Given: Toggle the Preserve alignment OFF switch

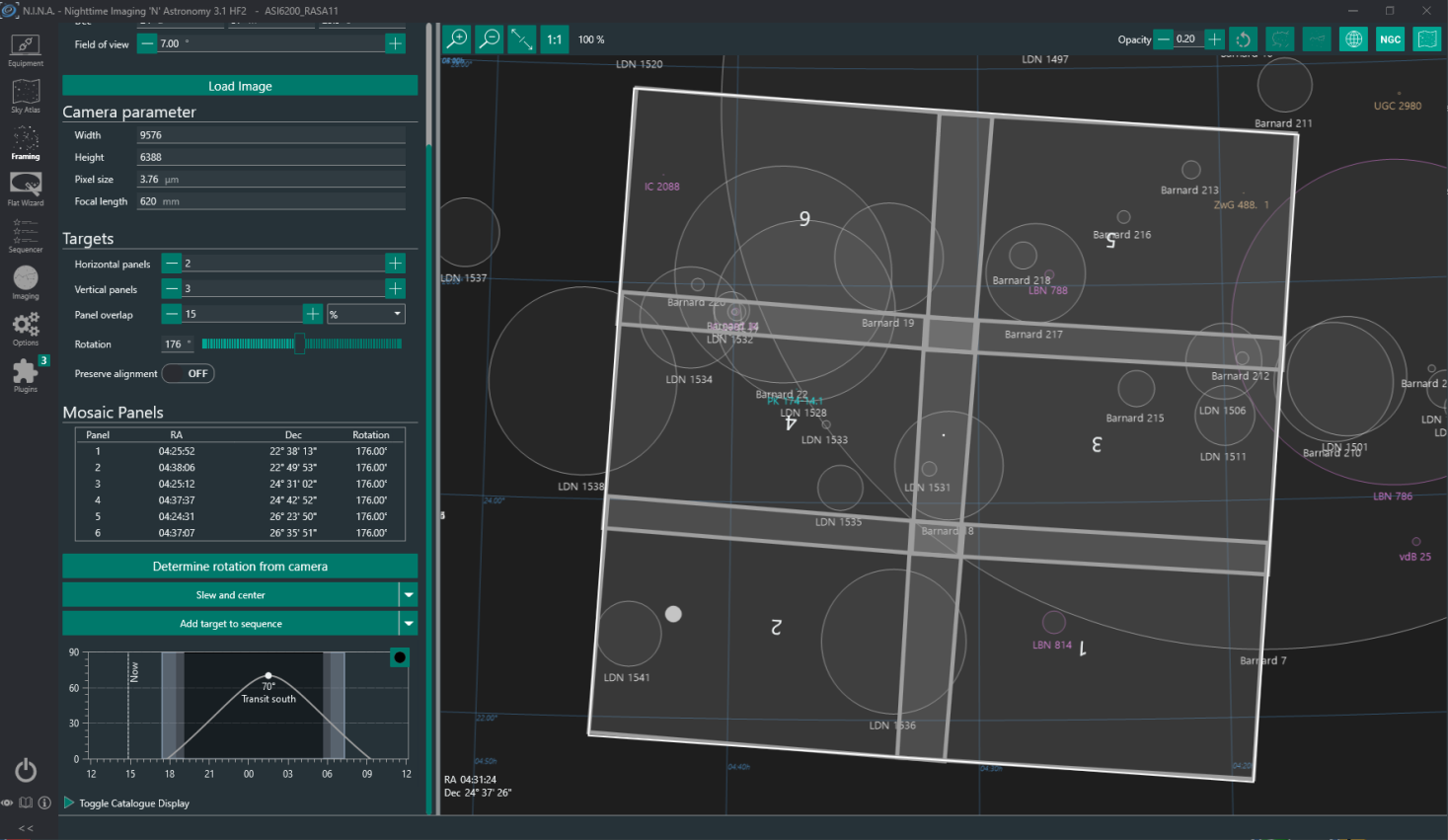Looking at the screenshot, I should tap(188, 374).
